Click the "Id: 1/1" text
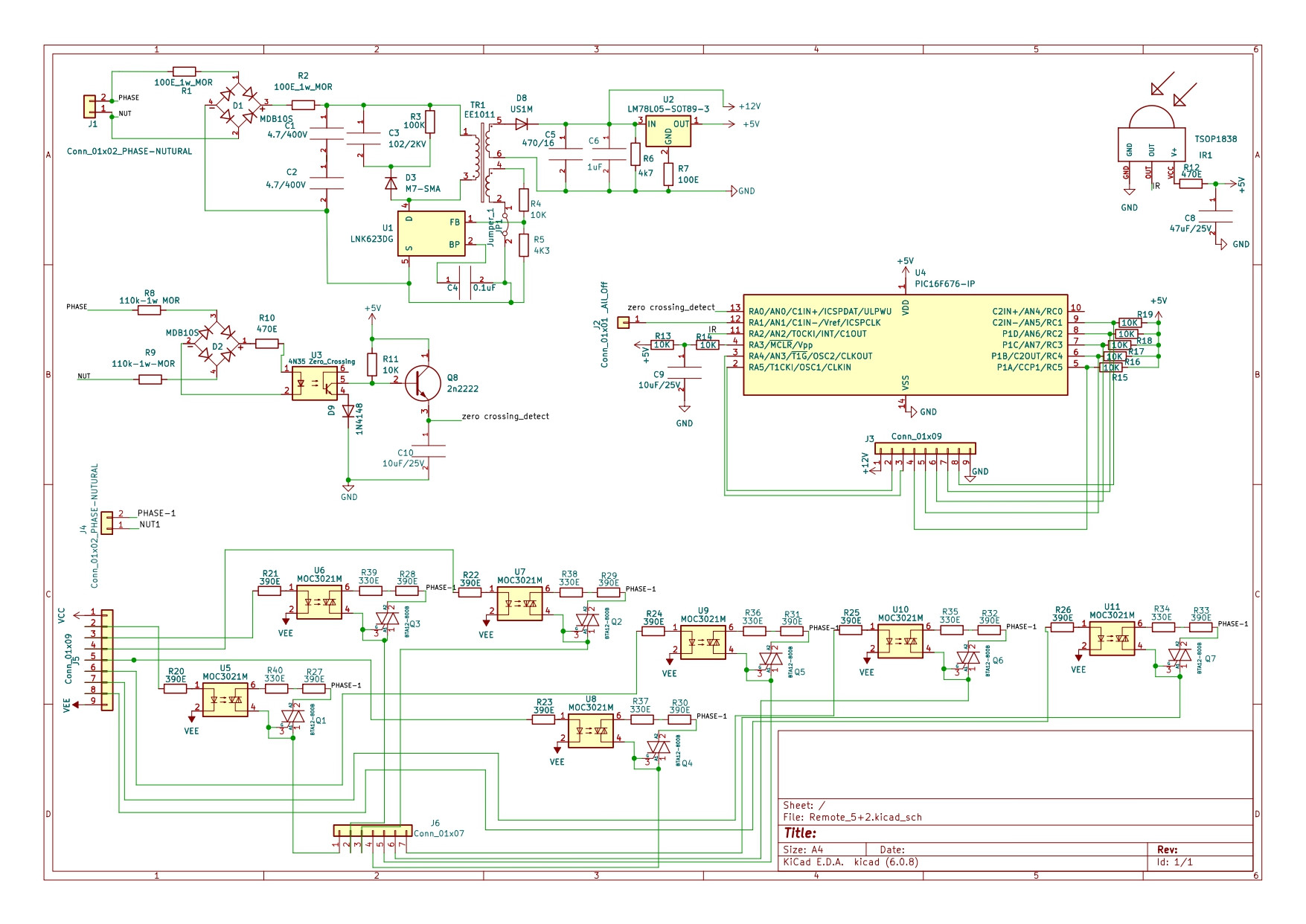The image size is (1306, 924). [x=1175, y=862]
